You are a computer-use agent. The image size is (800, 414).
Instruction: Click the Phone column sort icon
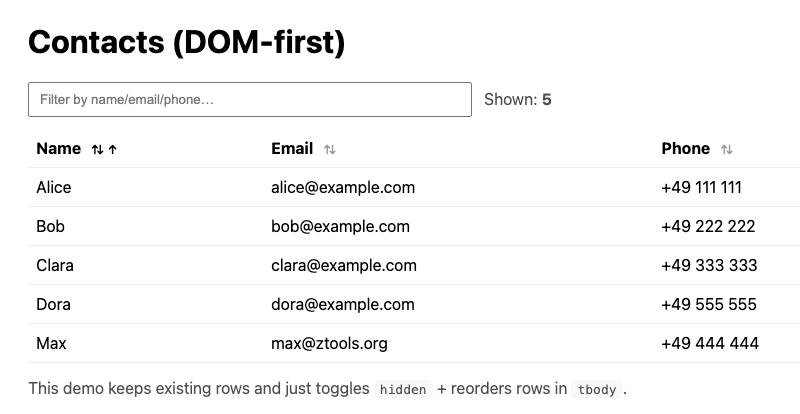(x=727, y=149)
